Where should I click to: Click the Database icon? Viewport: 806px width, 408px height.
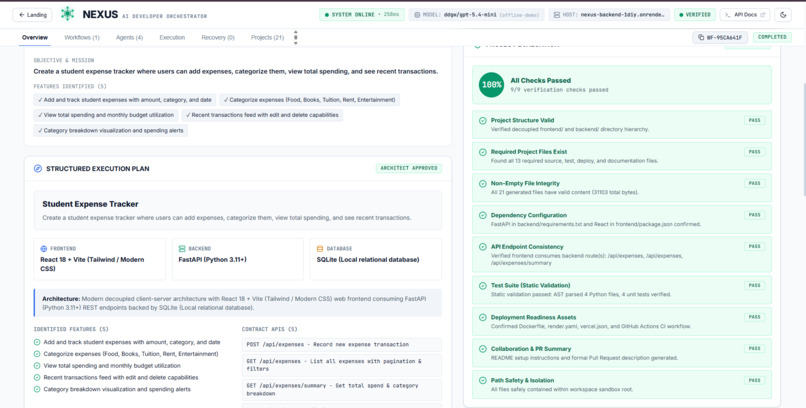[320, 249]
